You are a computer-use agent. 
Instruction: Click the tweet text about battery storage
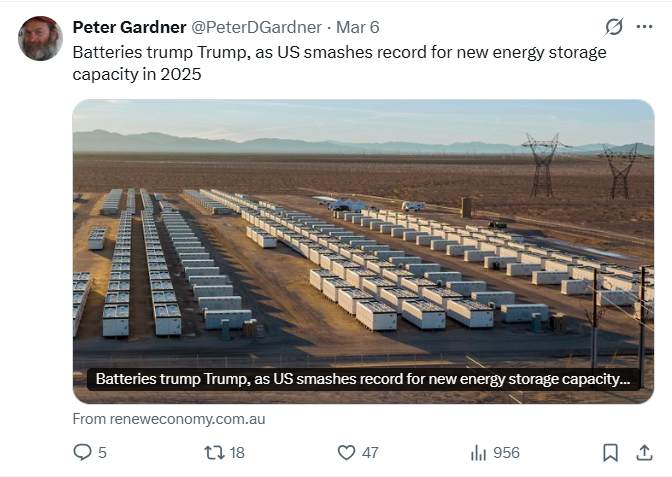click(x=340, y=62)
